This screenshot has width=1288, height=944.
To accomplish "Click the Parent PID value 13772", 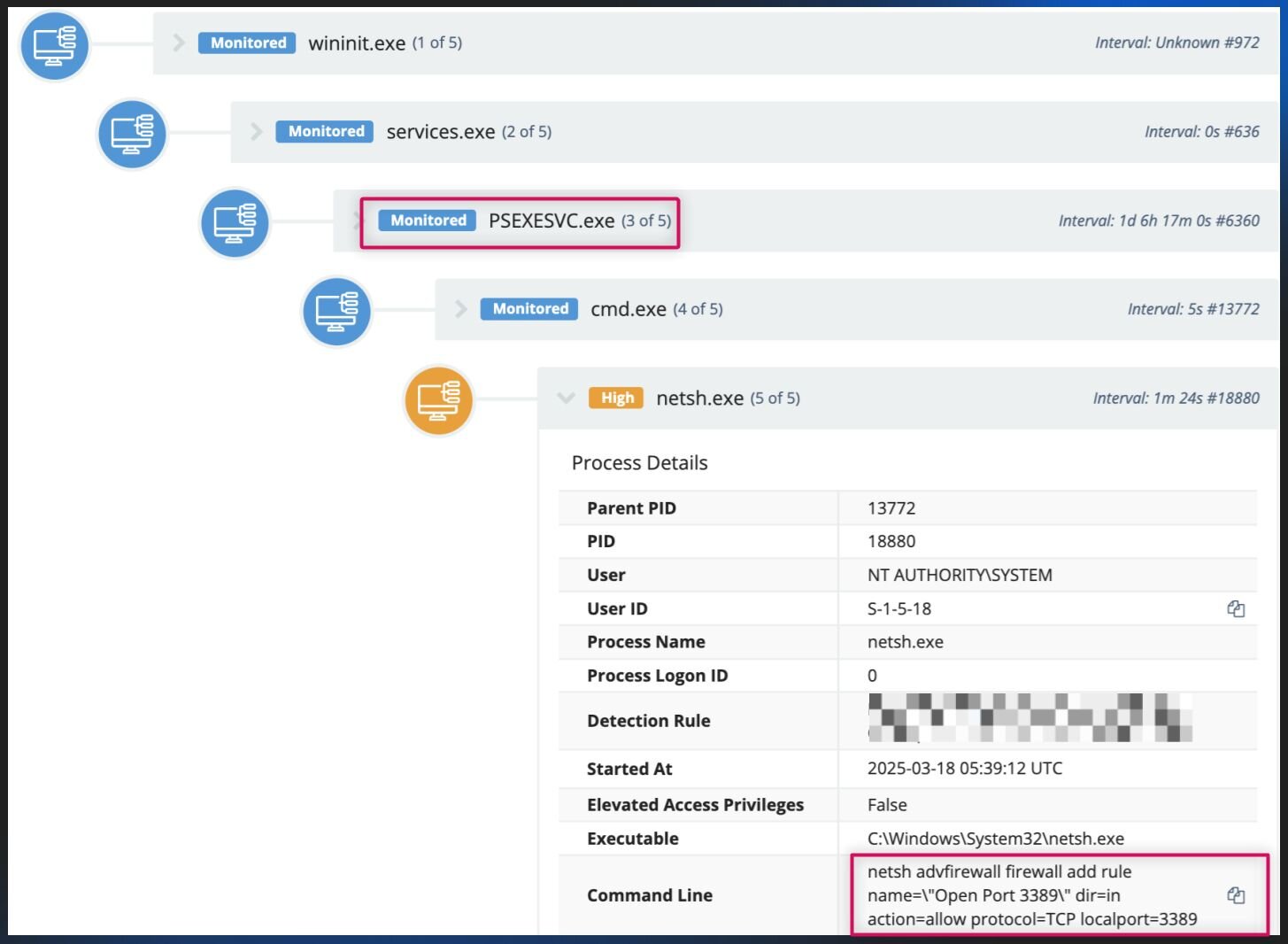I will (891, 508).
